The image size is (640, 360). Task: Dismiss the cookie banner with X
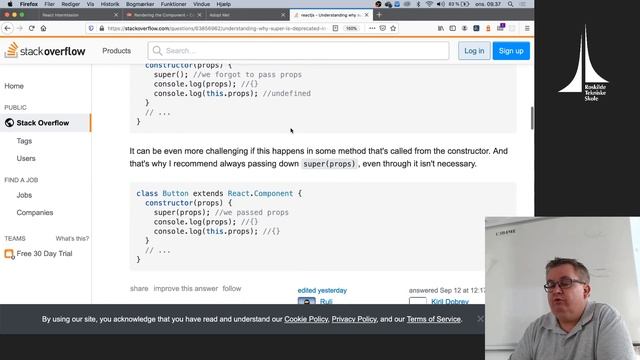480,319
